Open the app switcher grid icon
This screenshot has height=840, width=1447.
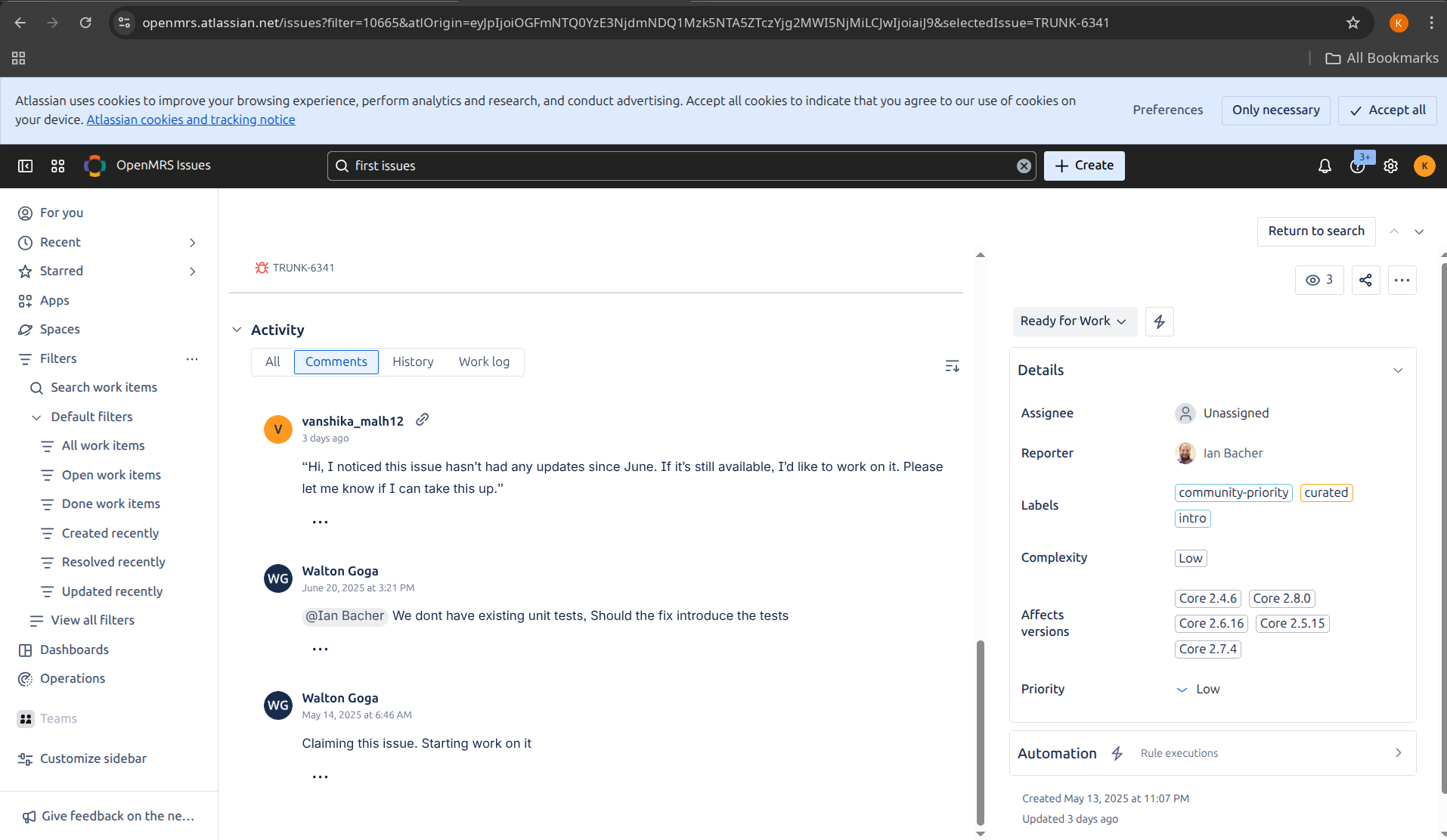coord(57,166)
